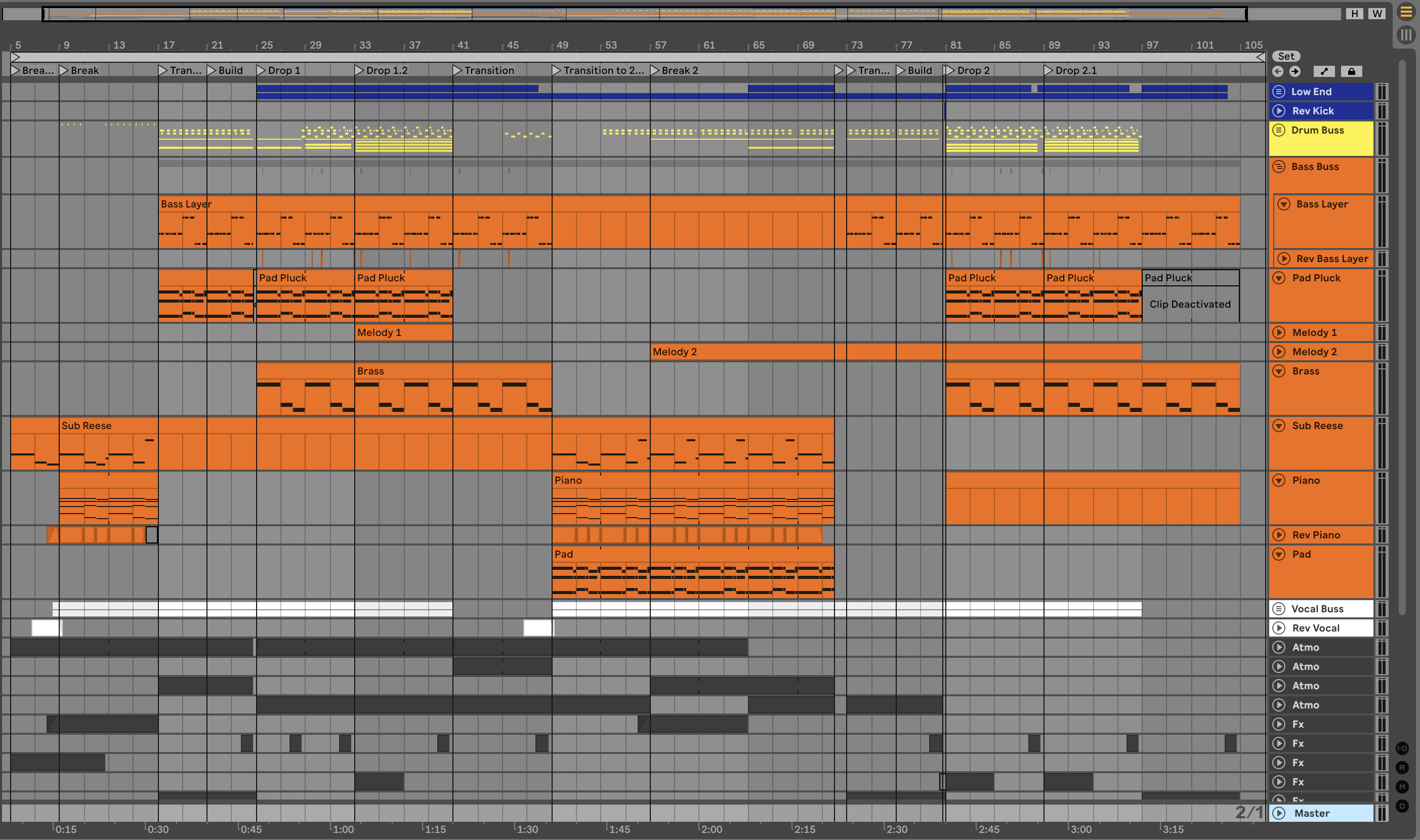The height and width of the screenshot is (840, 1420).
Task: Toggle the Track Delay (D) section visibility
Action: point(1402,806)
